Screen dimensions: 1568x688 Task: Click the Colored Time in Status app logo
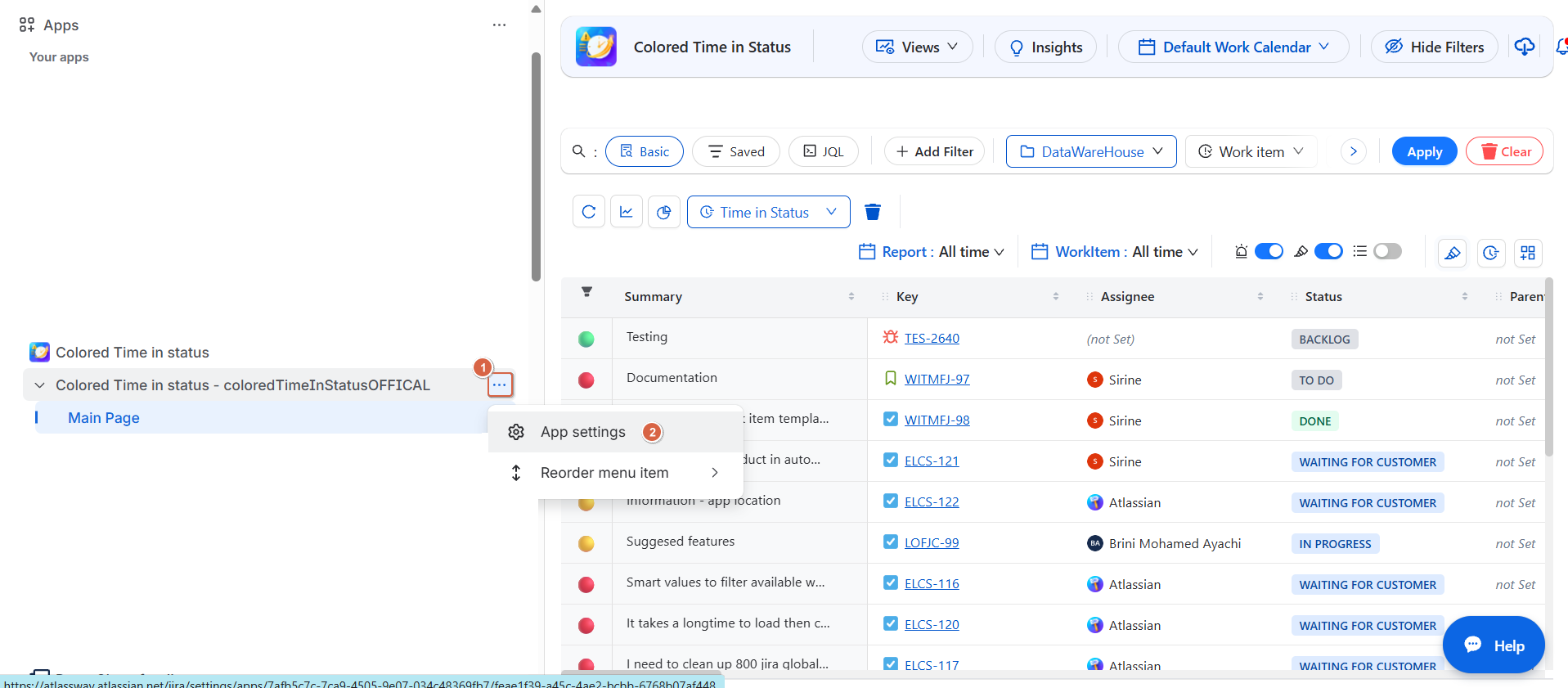pos(596,47)
